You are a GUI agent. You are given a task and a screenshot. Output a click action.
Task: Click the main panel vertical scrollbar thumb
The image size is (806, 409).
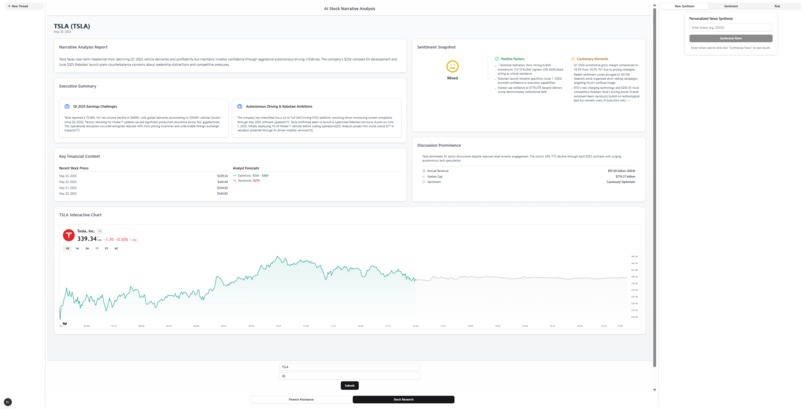pos(654,188)
